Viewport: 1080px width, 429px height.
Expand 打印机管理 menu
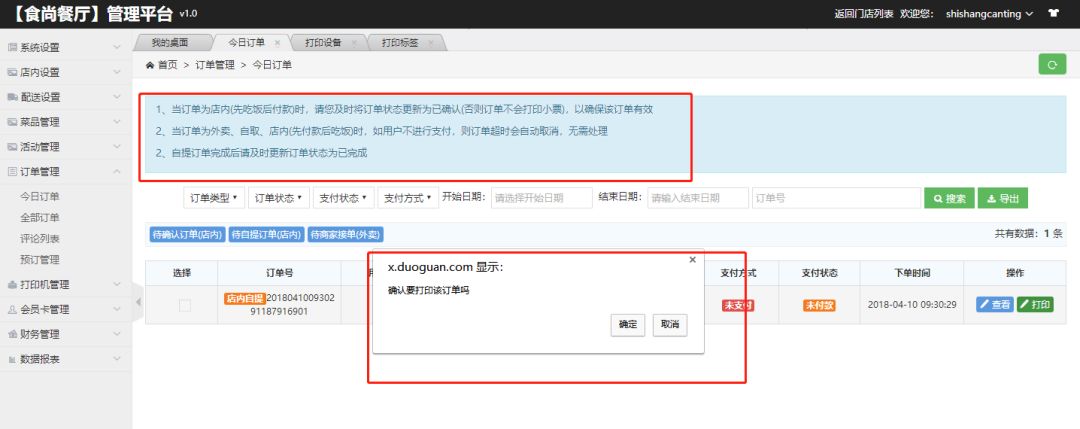tap(65, 284)
